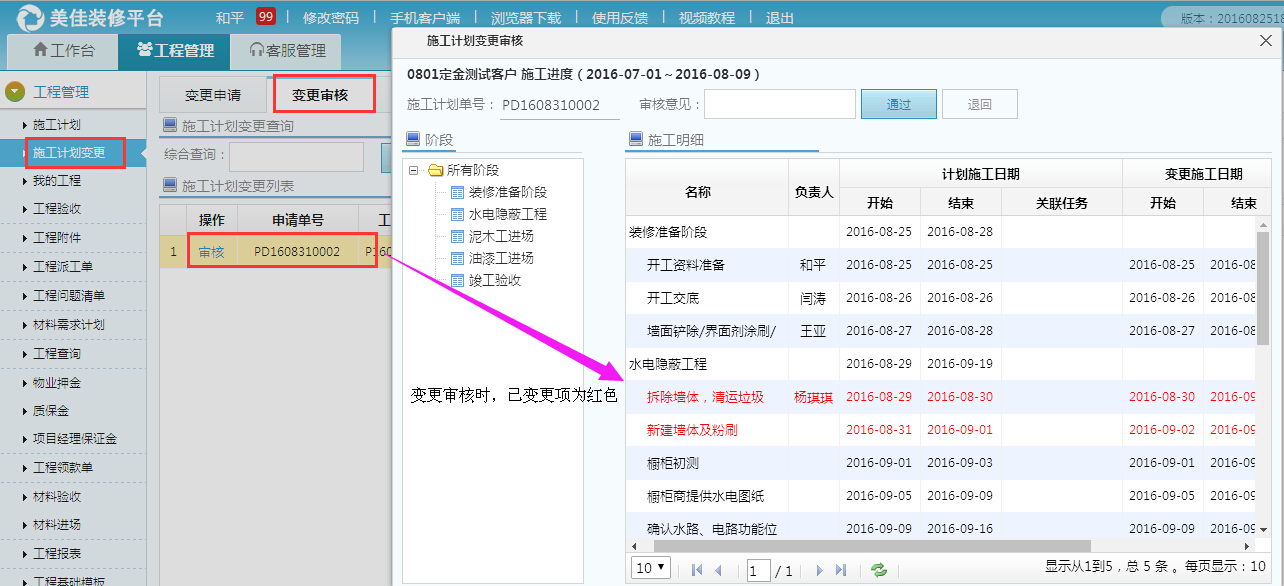1284x586 pixels.
Task: Collapse the 所有阶段 tree node
Action: [414, 170]
